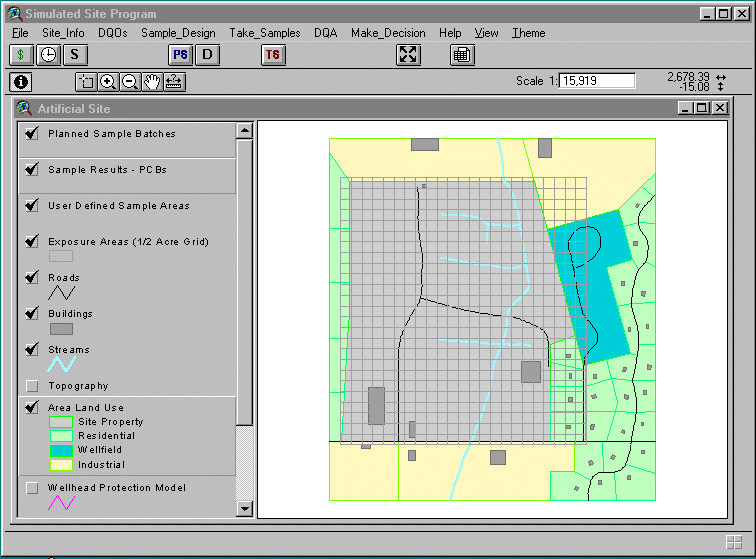Screen dimensions: 756x559
Task: Select the zoom in magnifier tool
Action: (108, 82)
